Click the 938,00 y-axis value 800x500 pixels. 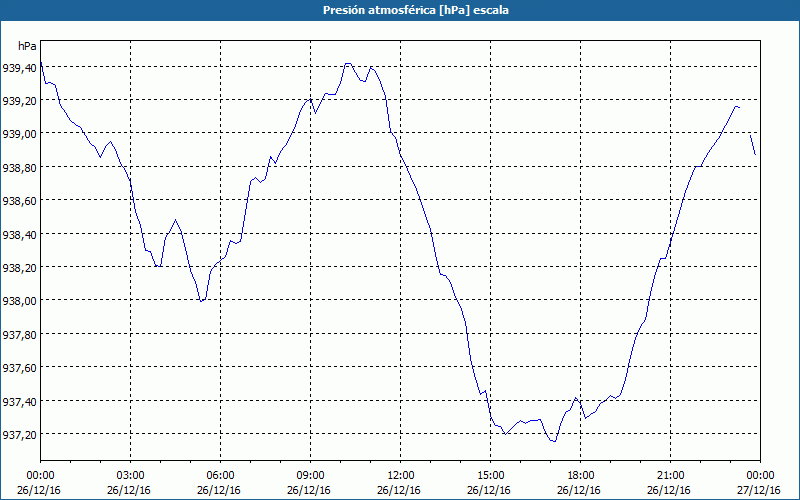pos(19,301)
